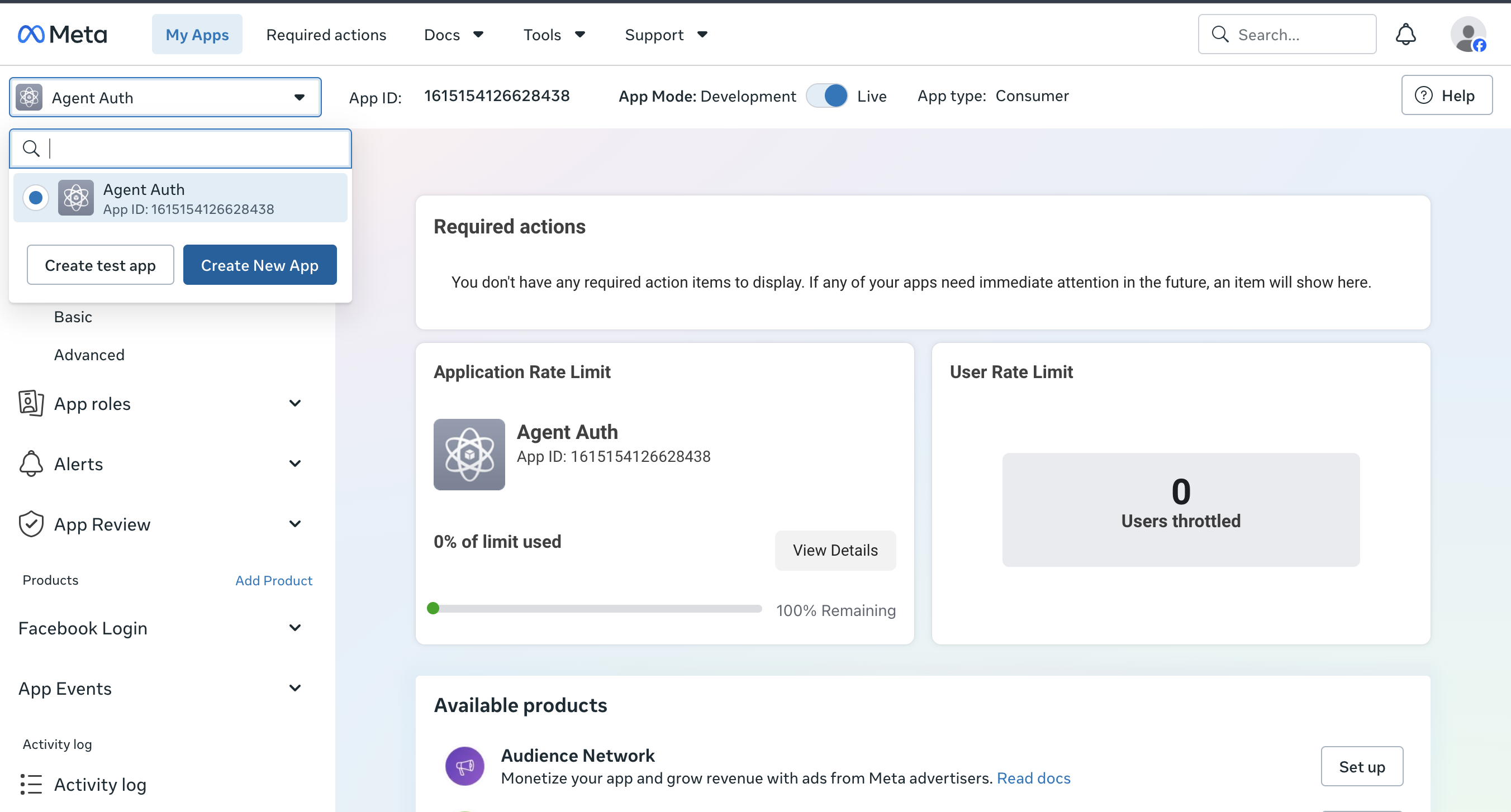1511x812 pixels.
Task: Click the large Agent Auth app thumbnail
Action: pos(469,455)
